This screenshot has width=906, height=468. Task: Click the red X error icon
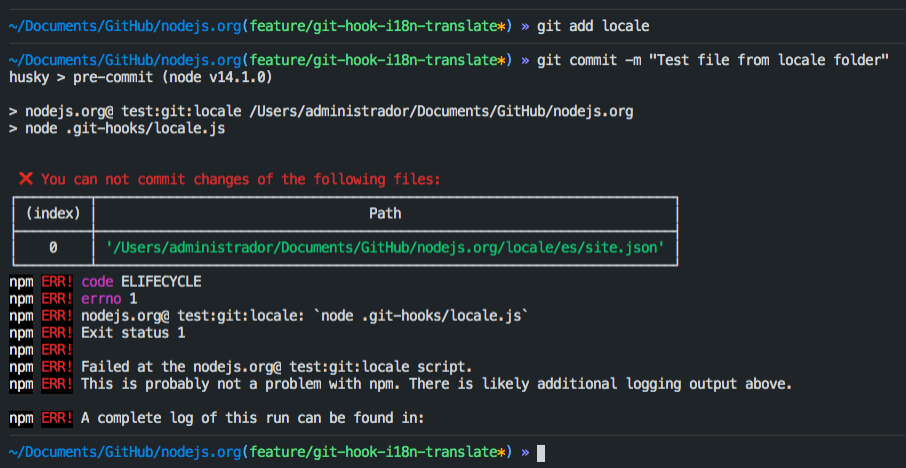[x=25, y=179]
